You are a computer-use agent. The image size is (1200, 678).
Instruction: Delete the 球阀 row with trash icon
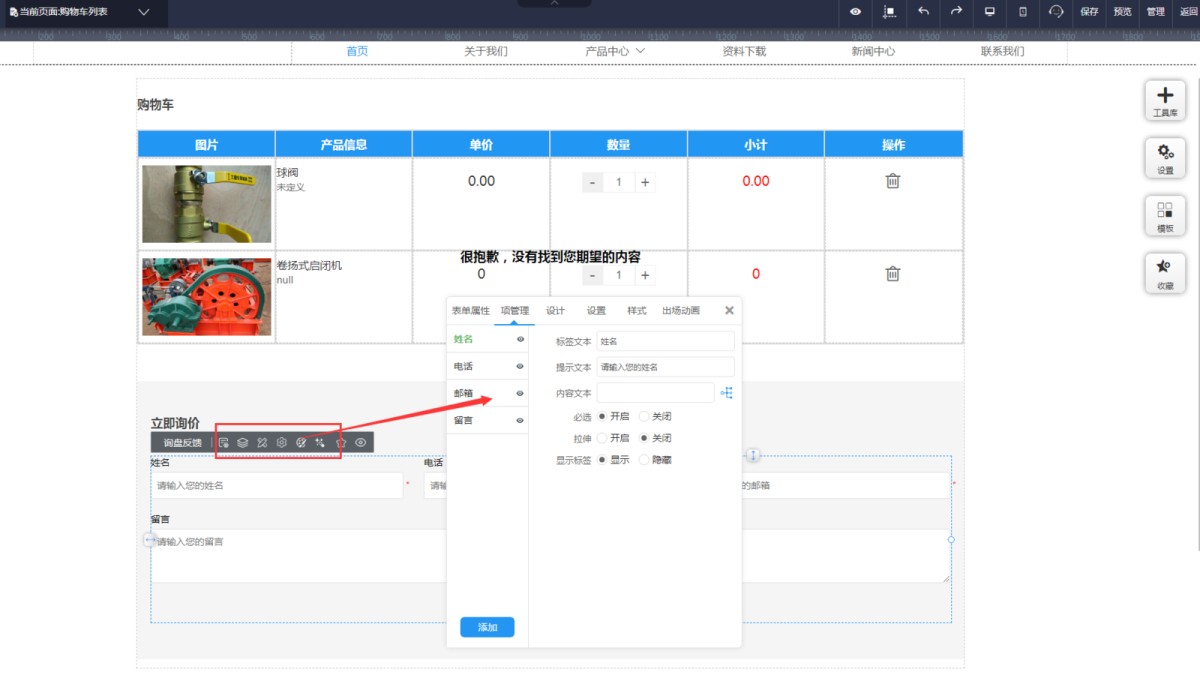tap(893, 181)
